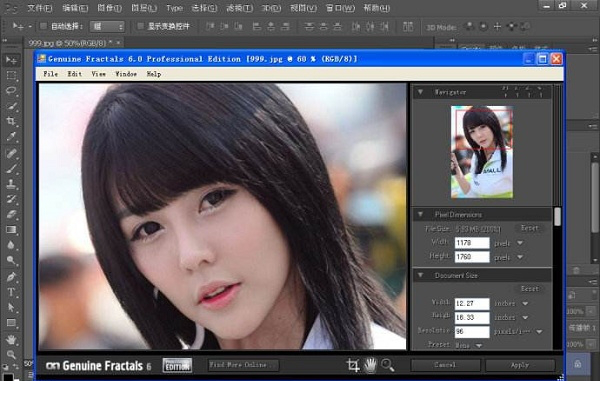The image size is (600, 396).
Task: Select the Quick Selection tool
Action: [x=11, y=106]
